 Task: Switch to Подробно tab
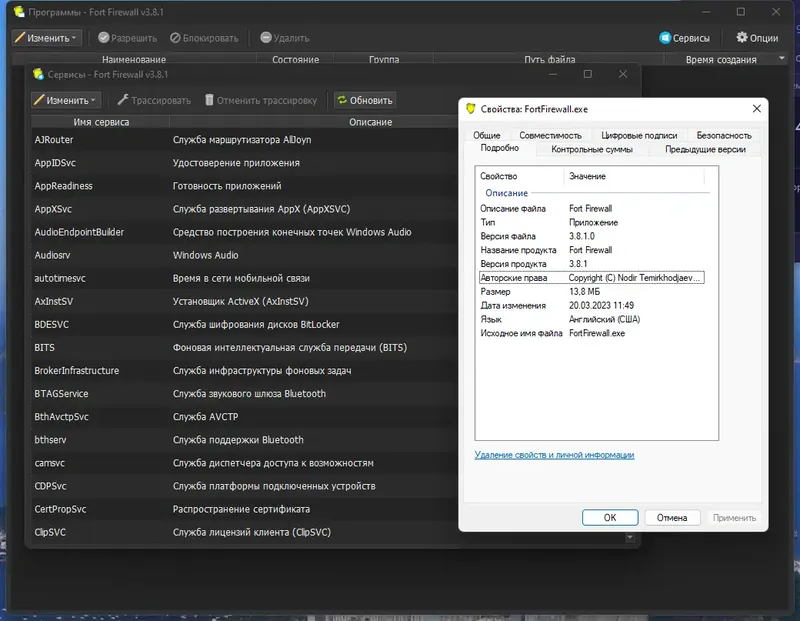(499, 148)
